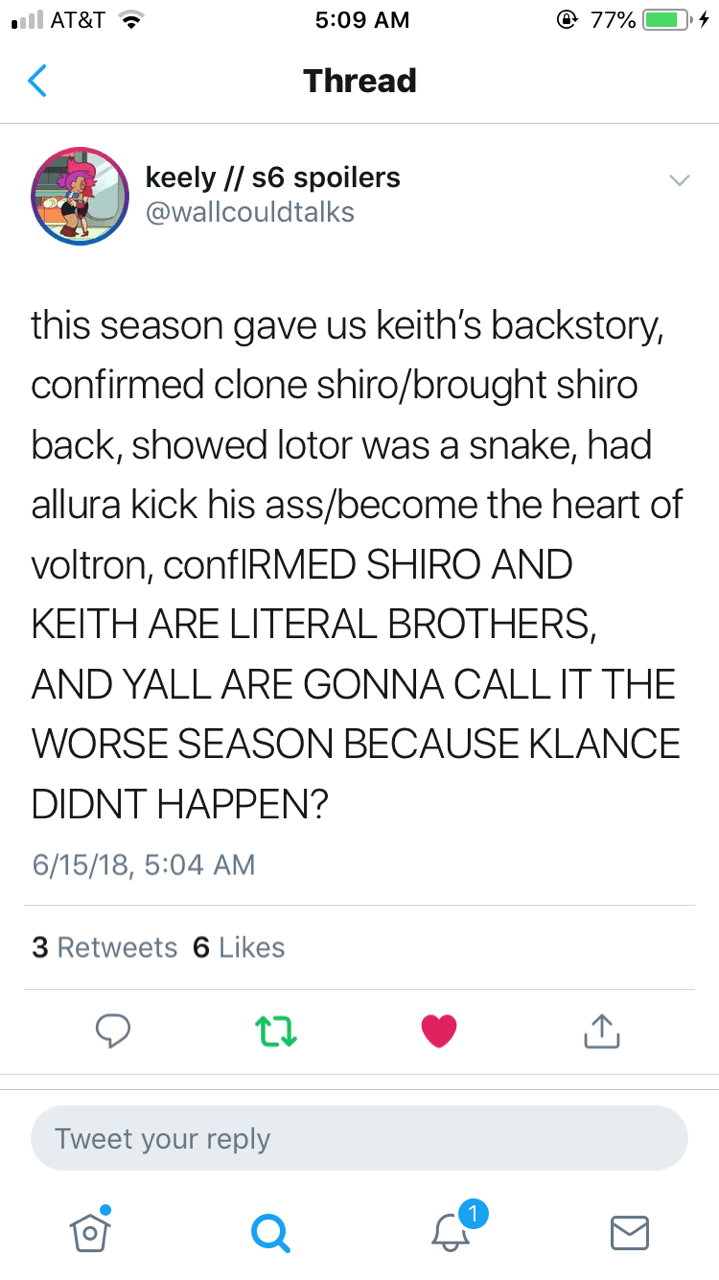Expand the tweet options chevron
The width and height of the screenshot is (719, 1280).
678,181
